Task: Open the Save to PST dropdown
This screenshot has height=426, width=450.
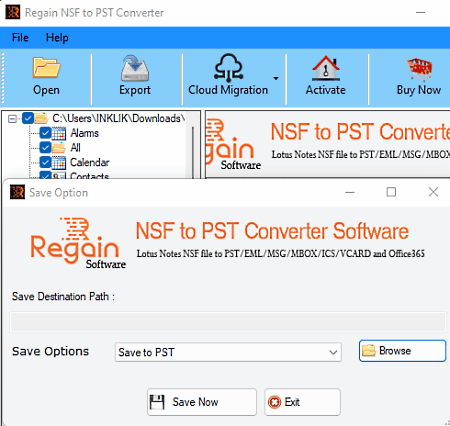Action: click(228, 352)
